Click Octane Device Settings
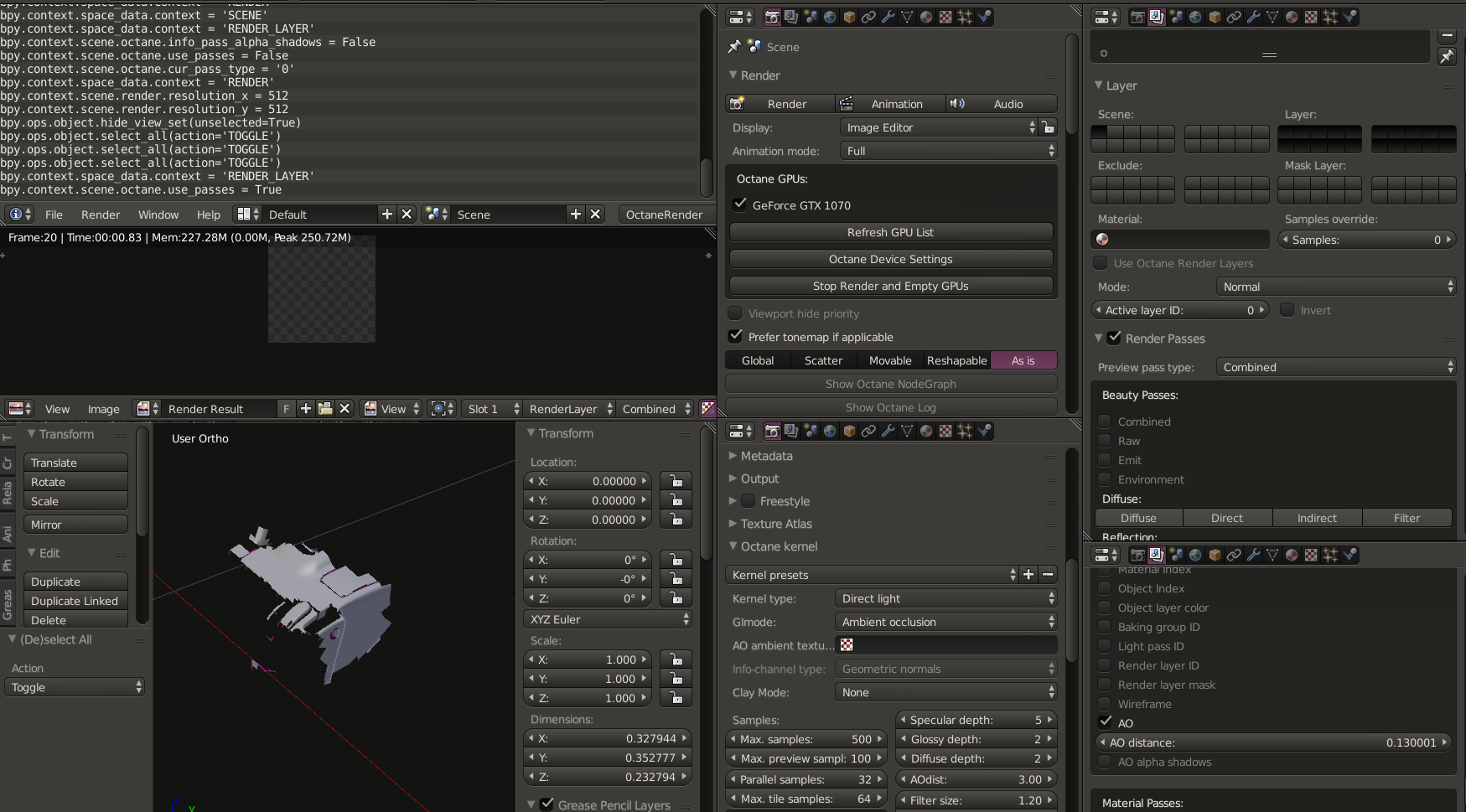Image resolution: width=1466 pixels, height=812 pixels. click(891, 259)
